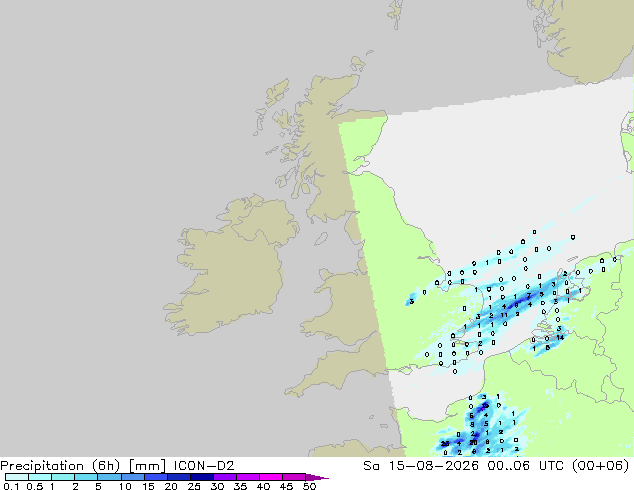The width and height of the screenshot is (634, 490).
Task: Click the 10–15 mm legend color box
Action: point(133,477)
